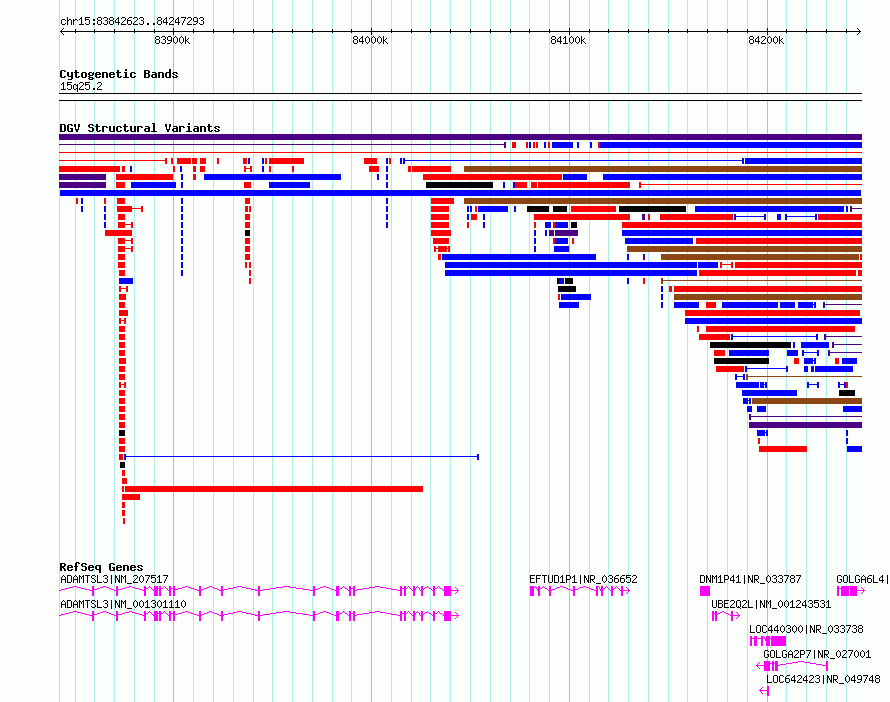Image resolution: width=890 pixels, height=702 pixels.
Task: Click the small LOC642423 gene arrow glyph
Action: pyautogui.click(x=764, y=691)
